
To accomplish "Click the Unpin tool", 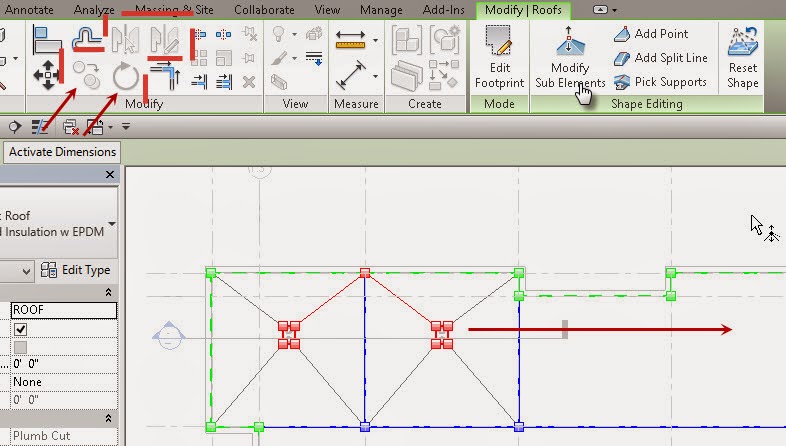I will [249, 34].
